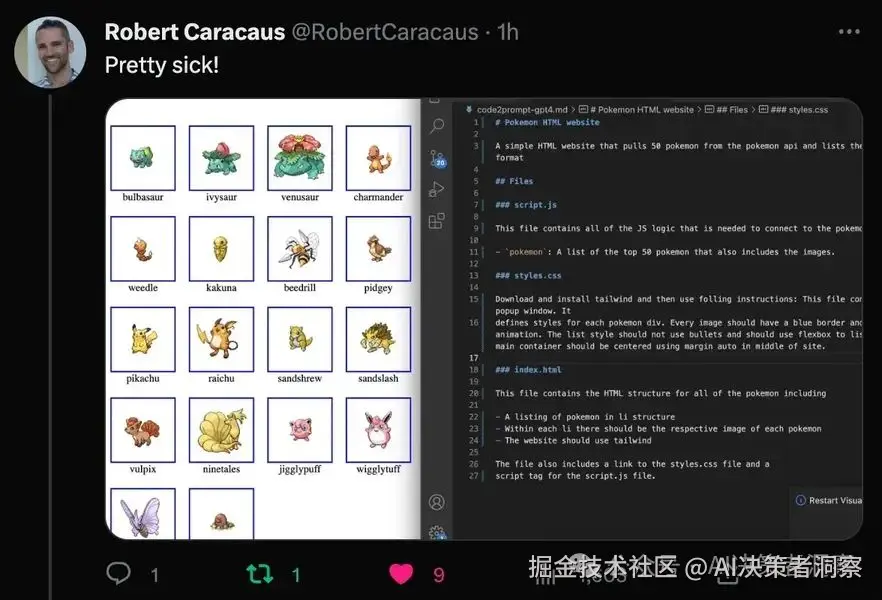
Task: Click the ivysaur image
Action: click(221, 158)
